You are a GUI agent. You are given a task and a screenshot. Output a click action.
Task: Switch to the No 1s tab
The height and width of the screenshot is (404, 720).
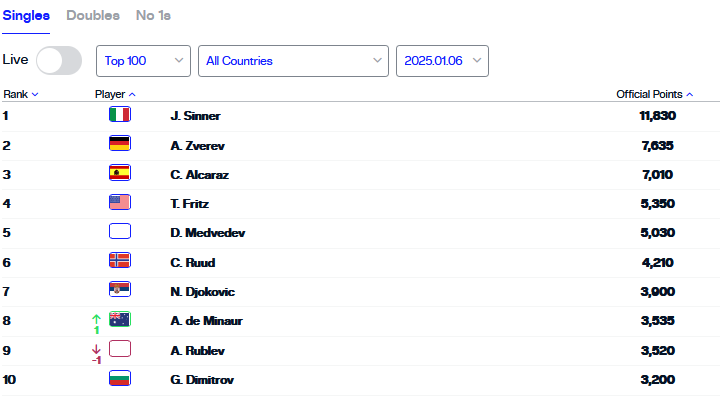pyautogui.click(x=153, y=16)
